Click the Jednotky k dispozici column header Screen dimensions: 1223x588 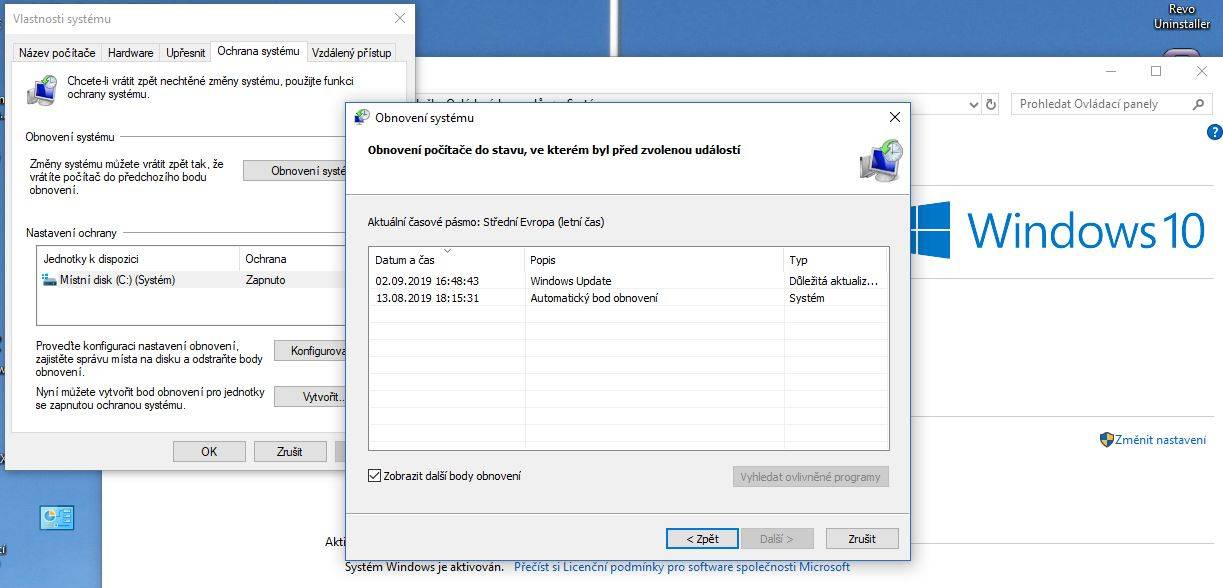138,259
